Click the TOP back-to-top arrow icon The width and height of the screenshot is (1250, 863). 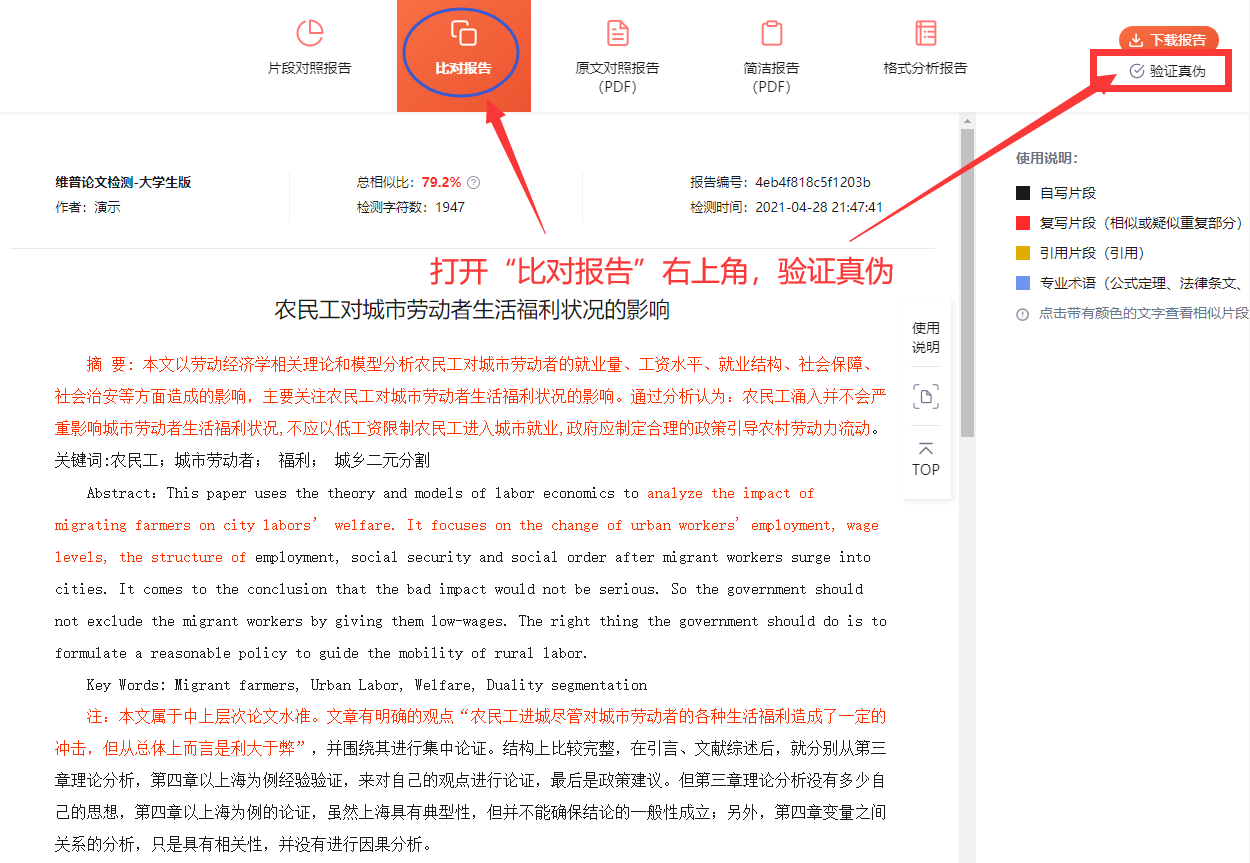click(925, 449)
